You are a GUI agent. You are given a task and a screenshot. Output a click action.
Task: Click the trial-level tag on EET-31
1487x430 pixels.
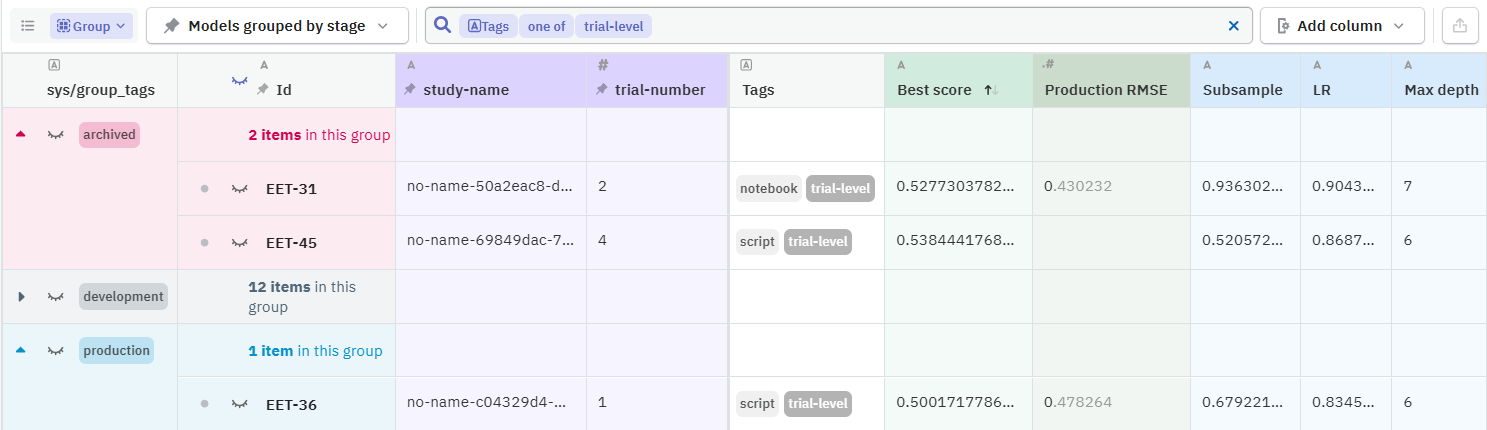[x=840, y=188]
